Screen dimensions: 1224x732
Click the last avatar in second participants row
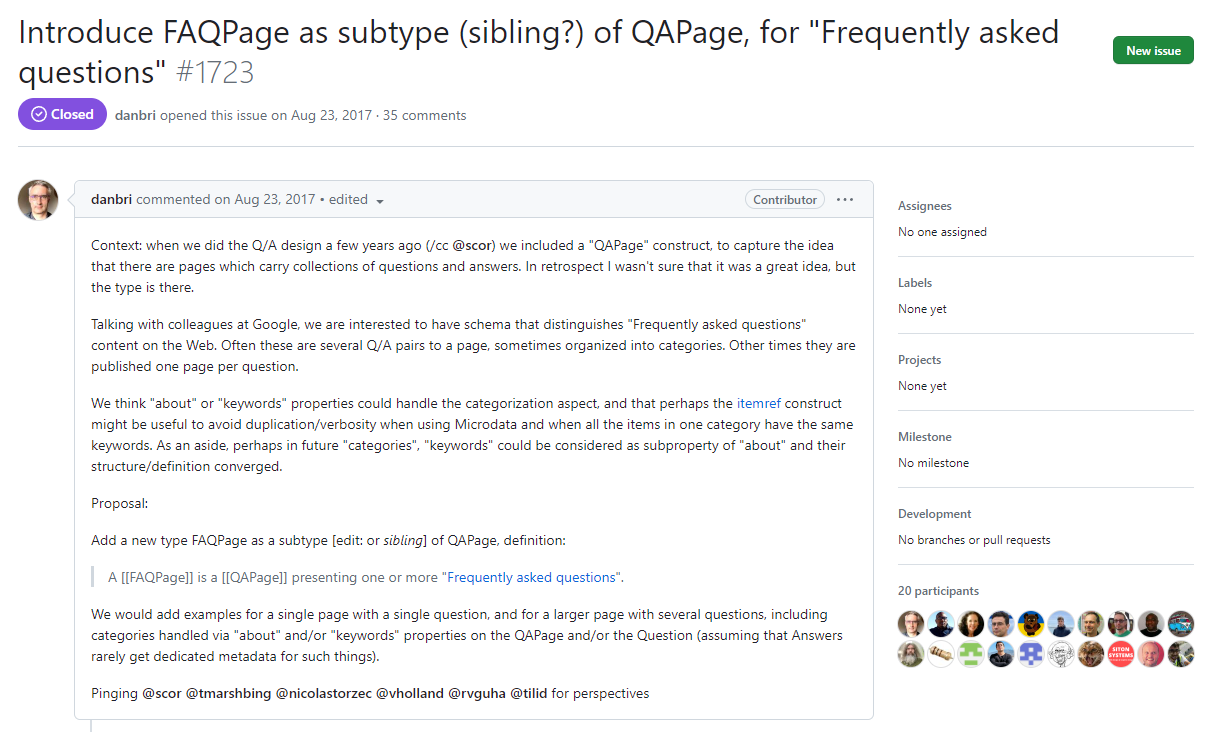(x=1181, y=655)
